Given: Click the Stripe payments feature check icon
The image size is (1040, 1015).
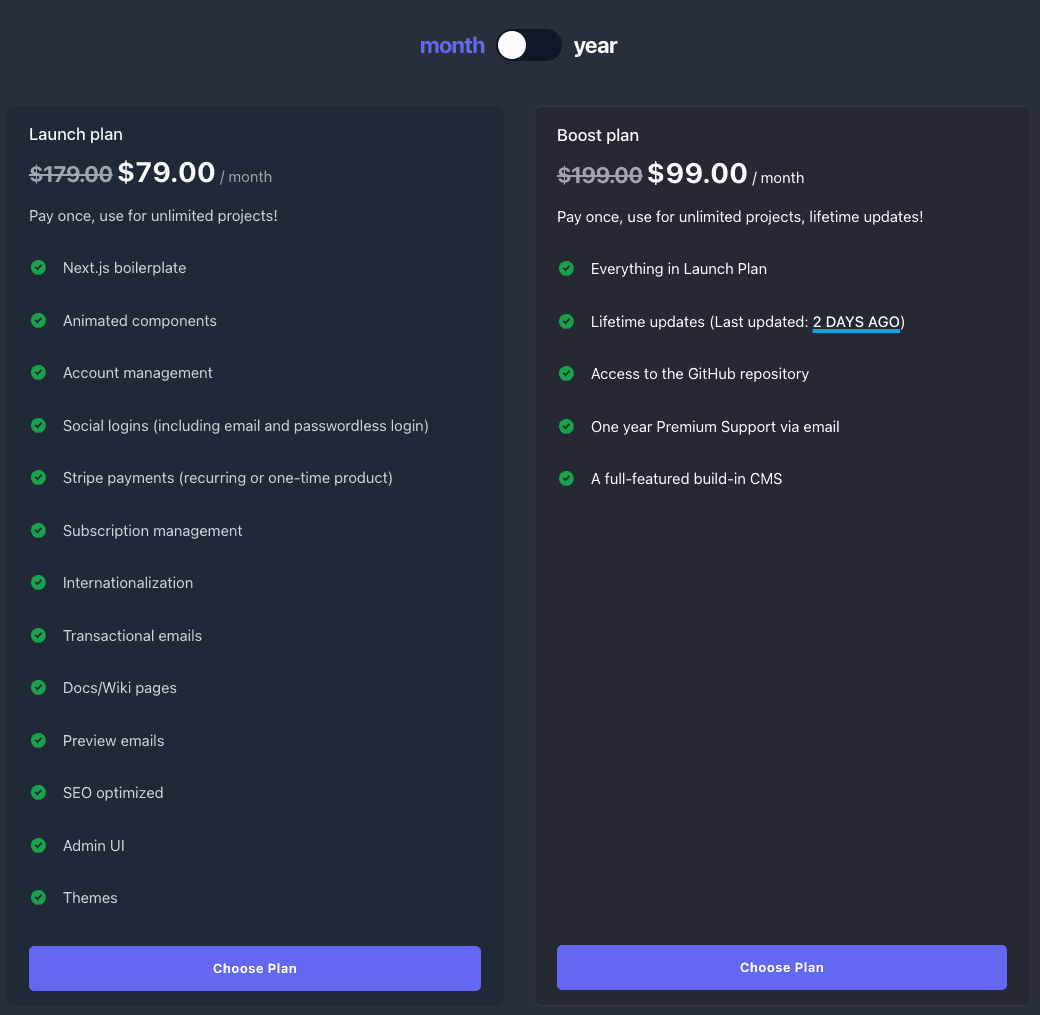Looking at the screenshot, I should pyautogui.click(x=38, y=477).
